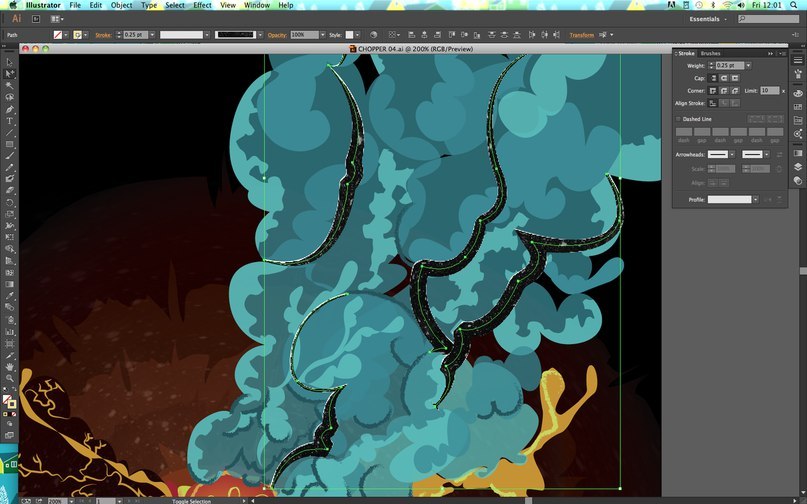
Task: Click the Stroke link in control bar
Action: tap(103, 35)
